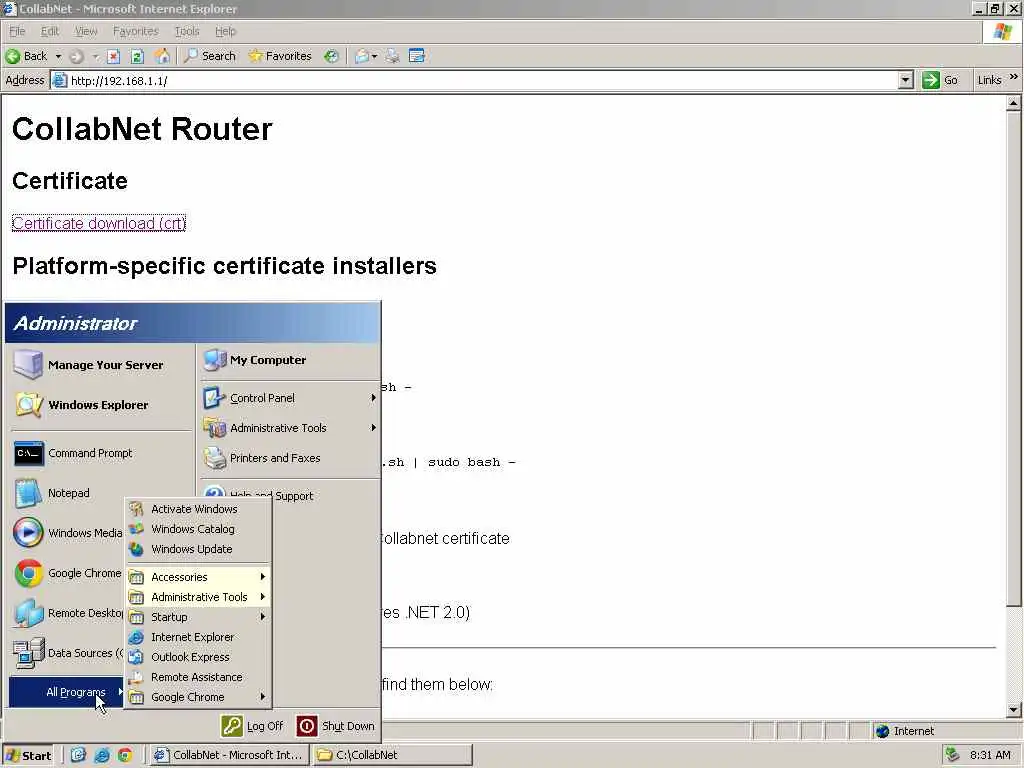Open the address bar dropdown list
This screenshot has height=768, width=1024.
tap(905, 80)
